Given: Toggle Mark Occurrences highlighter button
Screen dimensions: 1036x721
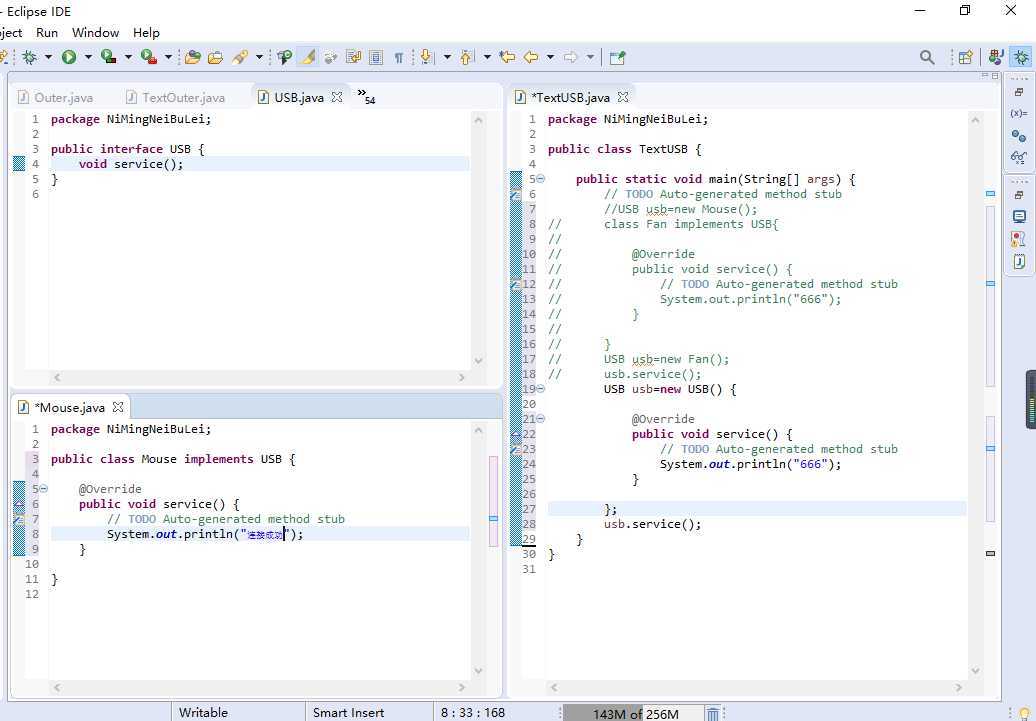Looking at the screenshot, I should click(x=308, y=57).
